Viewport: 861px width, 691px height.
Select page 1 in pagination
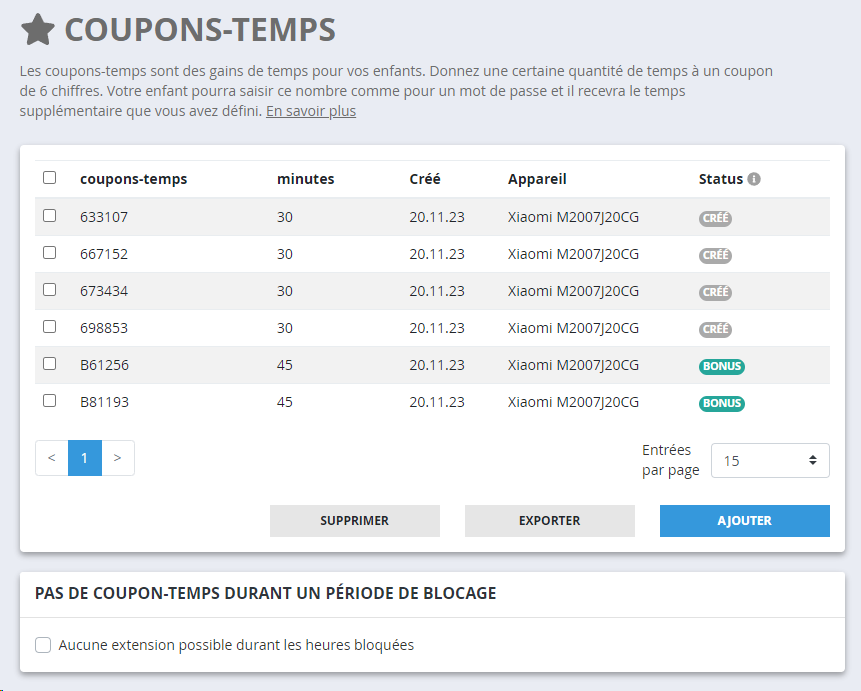coord(85,458)
